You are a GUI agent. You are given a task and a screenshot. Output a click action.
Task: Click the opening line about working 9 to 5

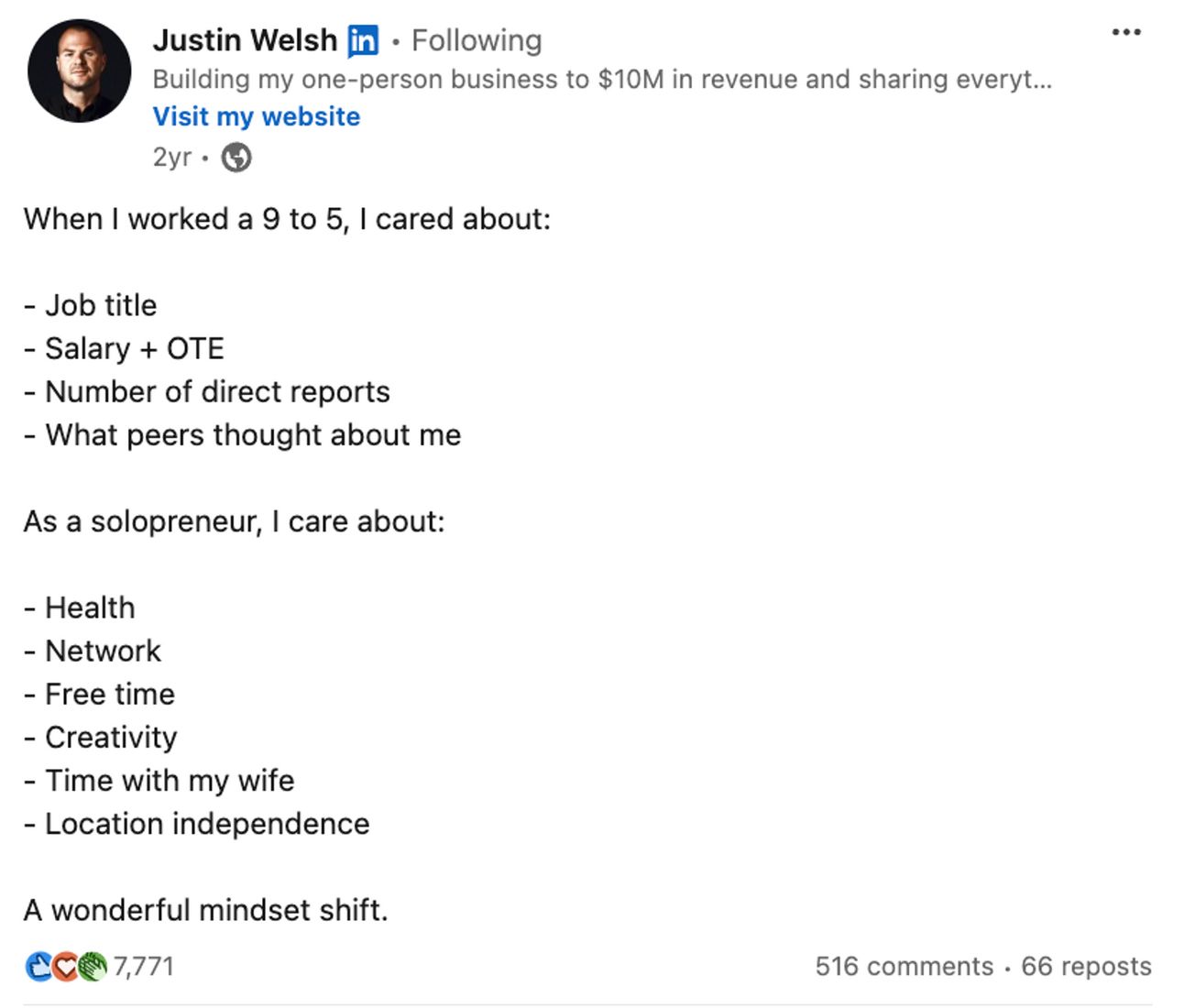[x=288, y=219]
